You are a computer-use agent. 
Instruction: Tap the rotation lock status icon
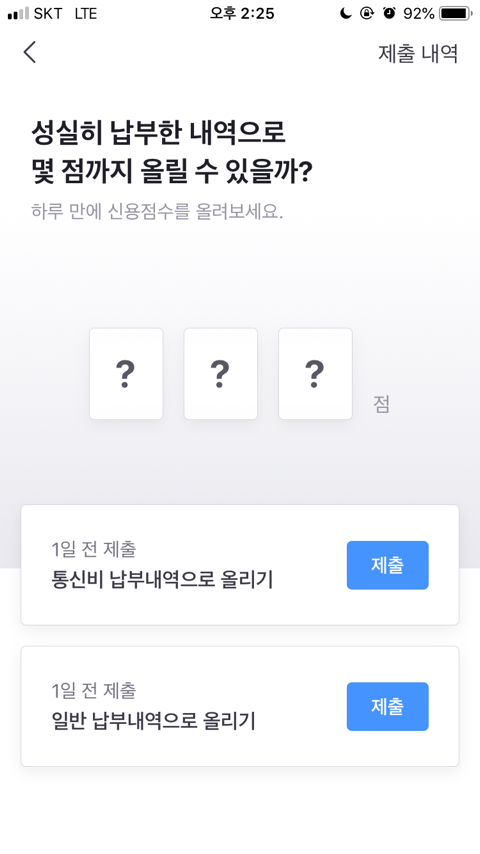pyautogui.click(x=367, y=14)
